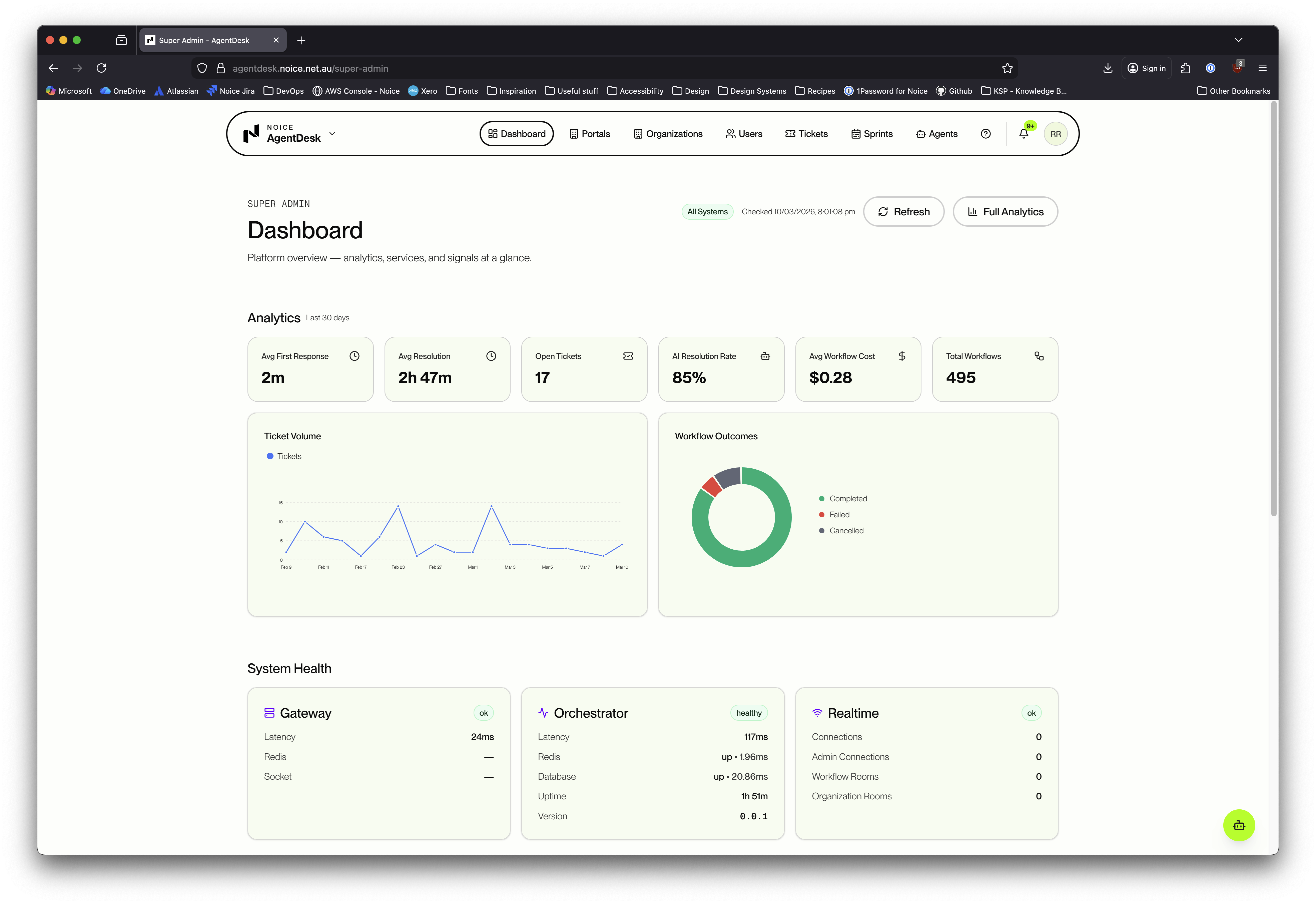The image size is (1316, 904).
Task: Click the help question mark icon
Action: coord(985,134)
